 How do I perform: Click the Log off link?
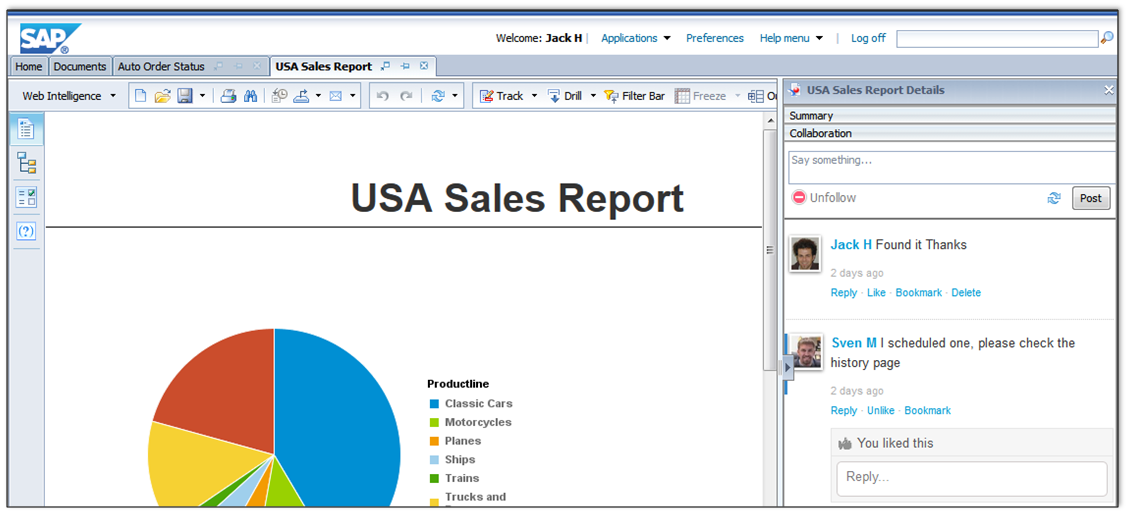pos(868,38)
